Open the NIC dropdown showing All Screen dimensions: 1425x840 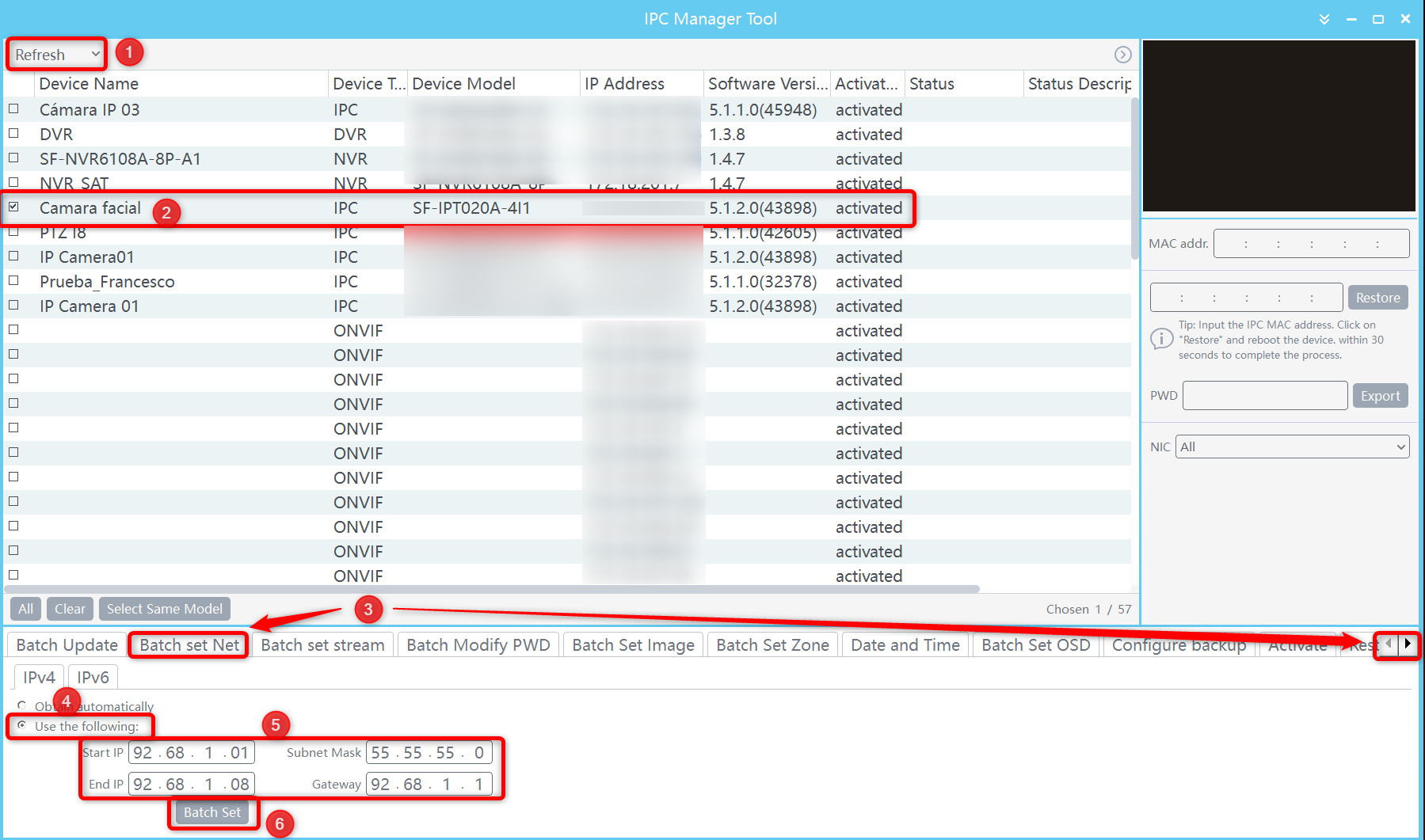tap(1291, 447)
